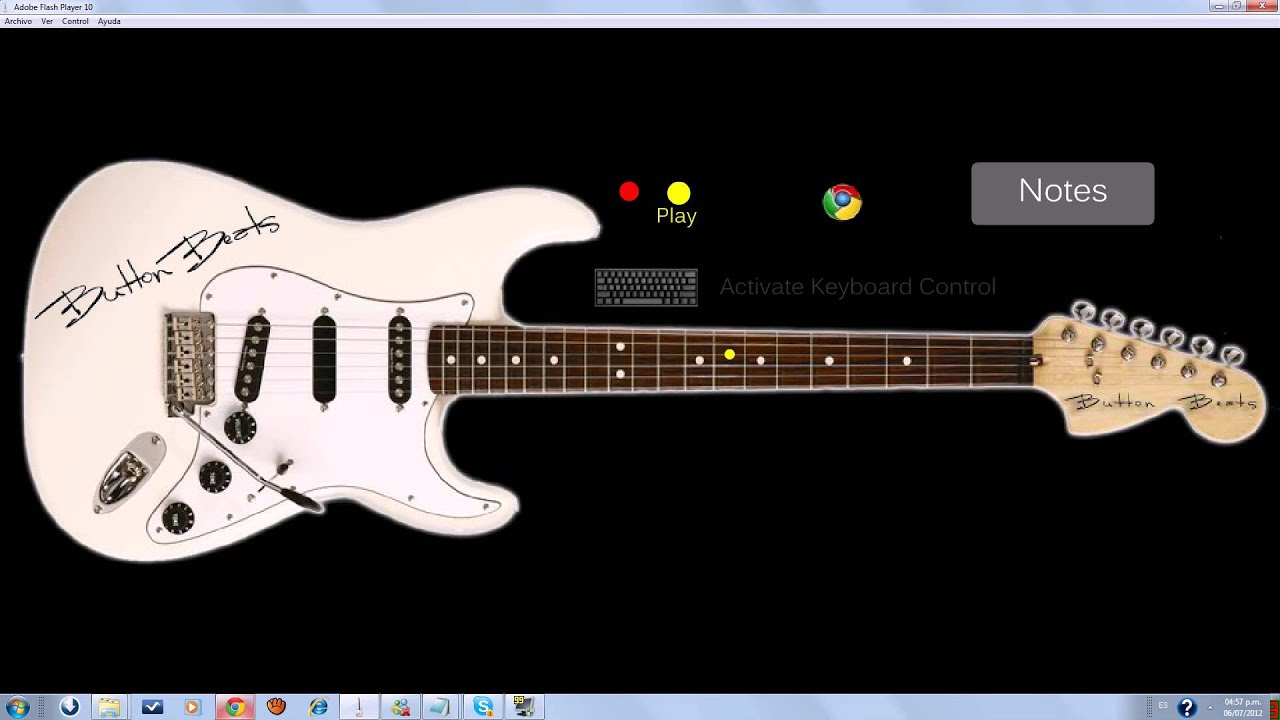Screen dimensions: 1280x720
Task: Open the Windows Start menu
Action: click(17, 707)
